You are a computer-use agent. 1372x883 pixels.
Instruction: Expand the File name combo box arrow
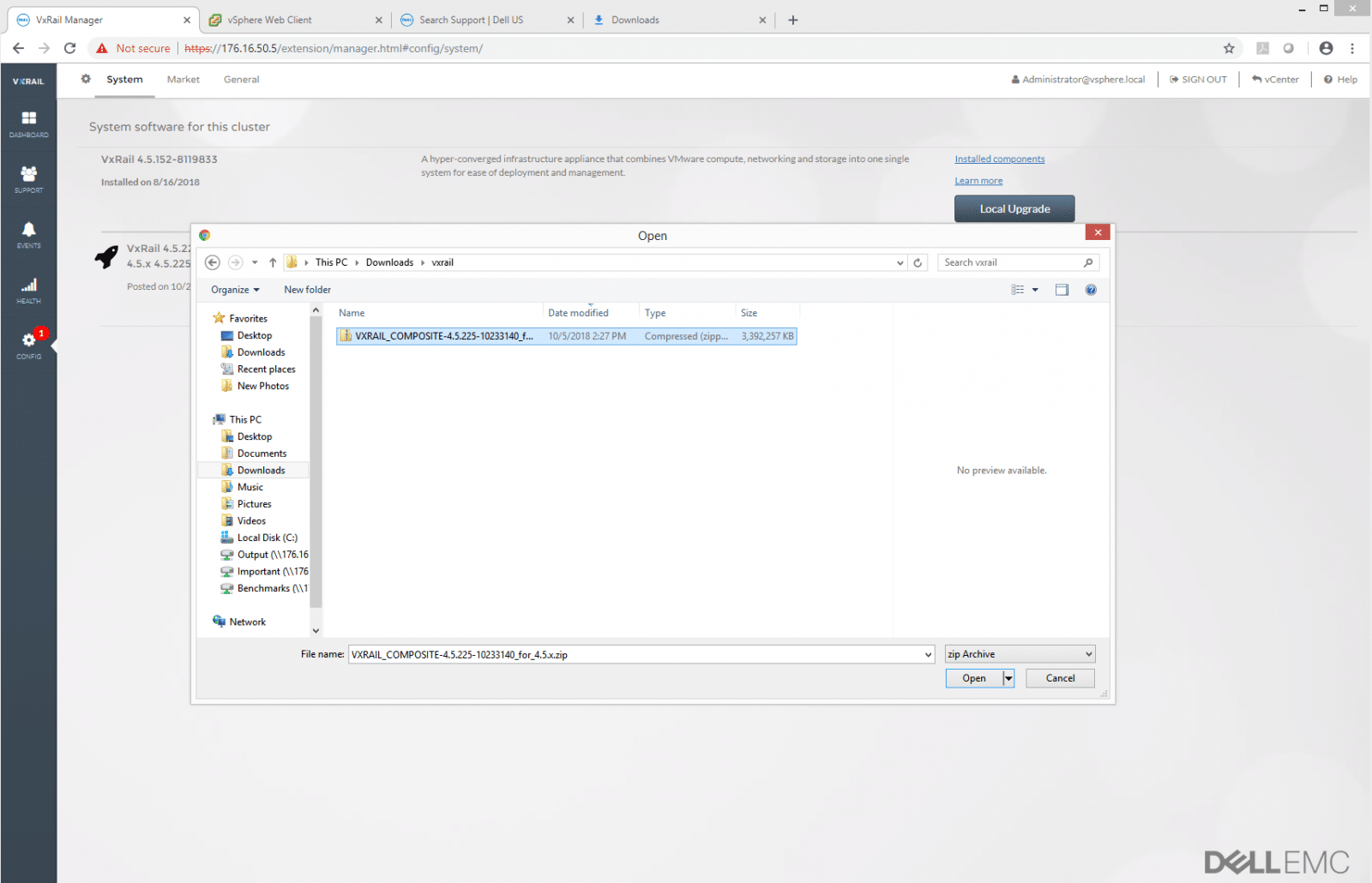point(928,655)
